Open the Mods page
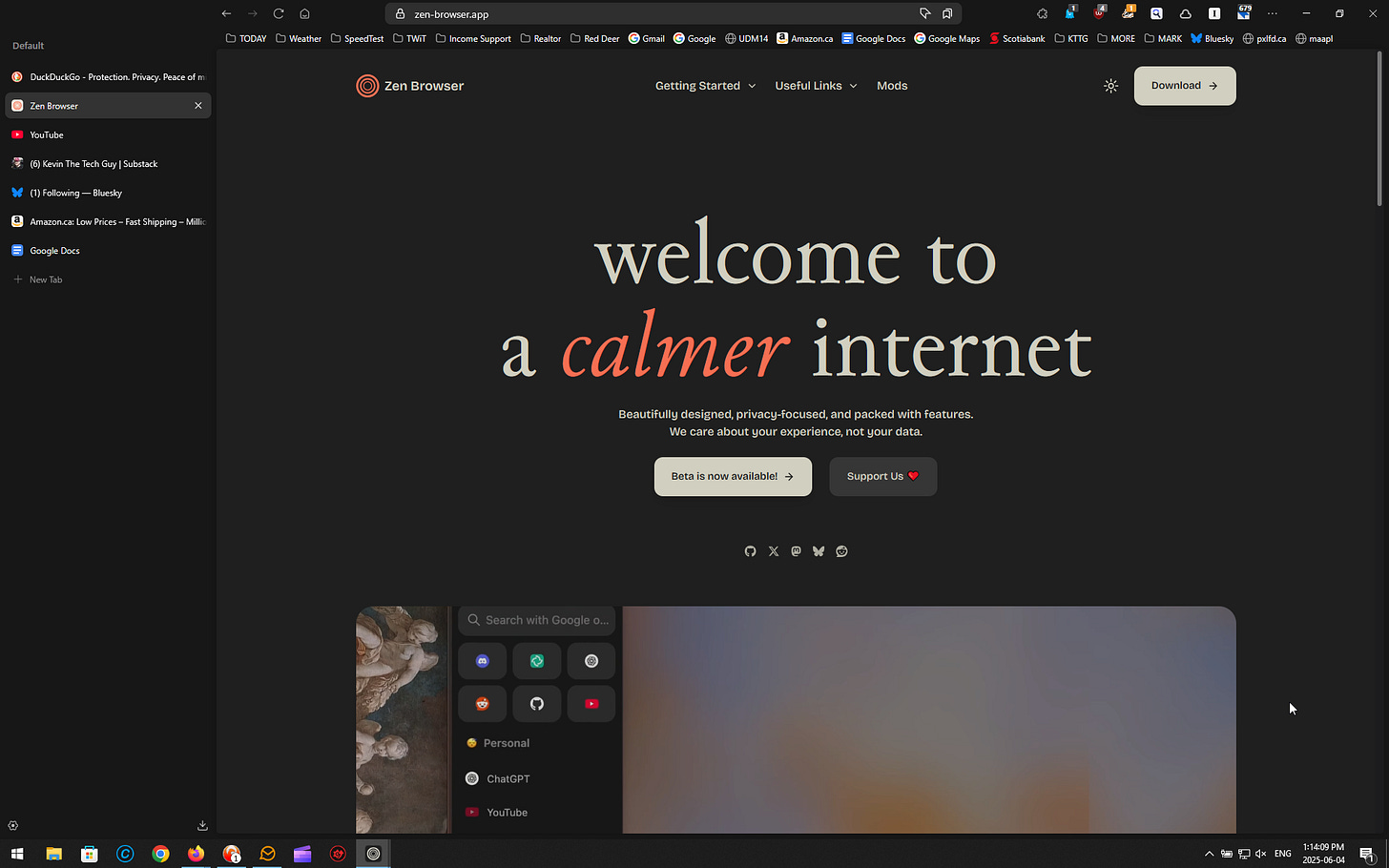The height and width of the screenshot is (868, 1389). (892, 86)
